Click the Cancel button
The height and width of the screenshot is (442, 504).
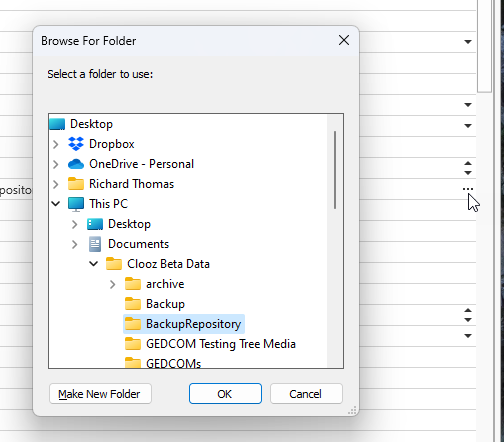pos(306,394)
